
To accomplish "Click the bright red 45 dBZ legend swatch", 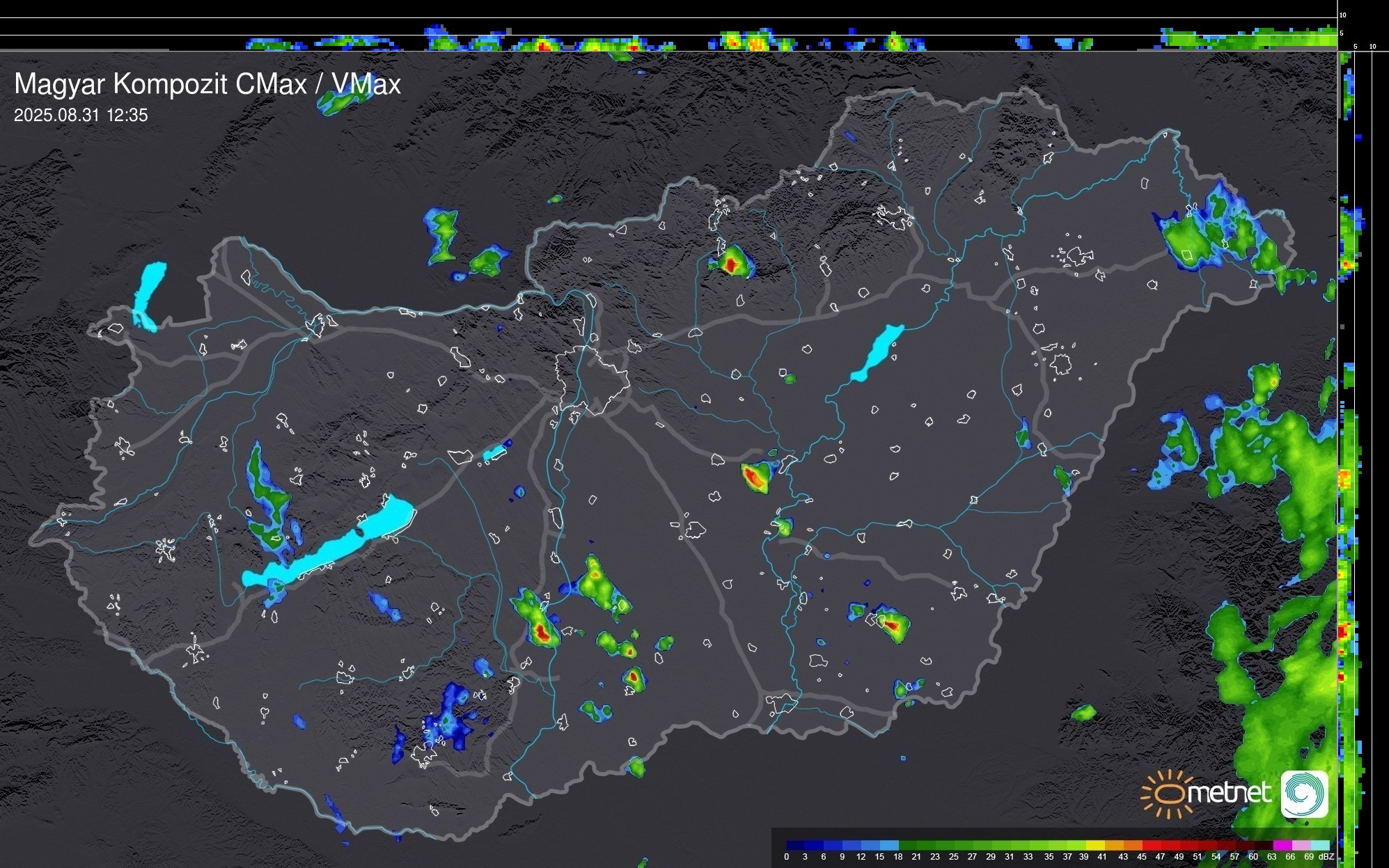I will (1152, 845).
